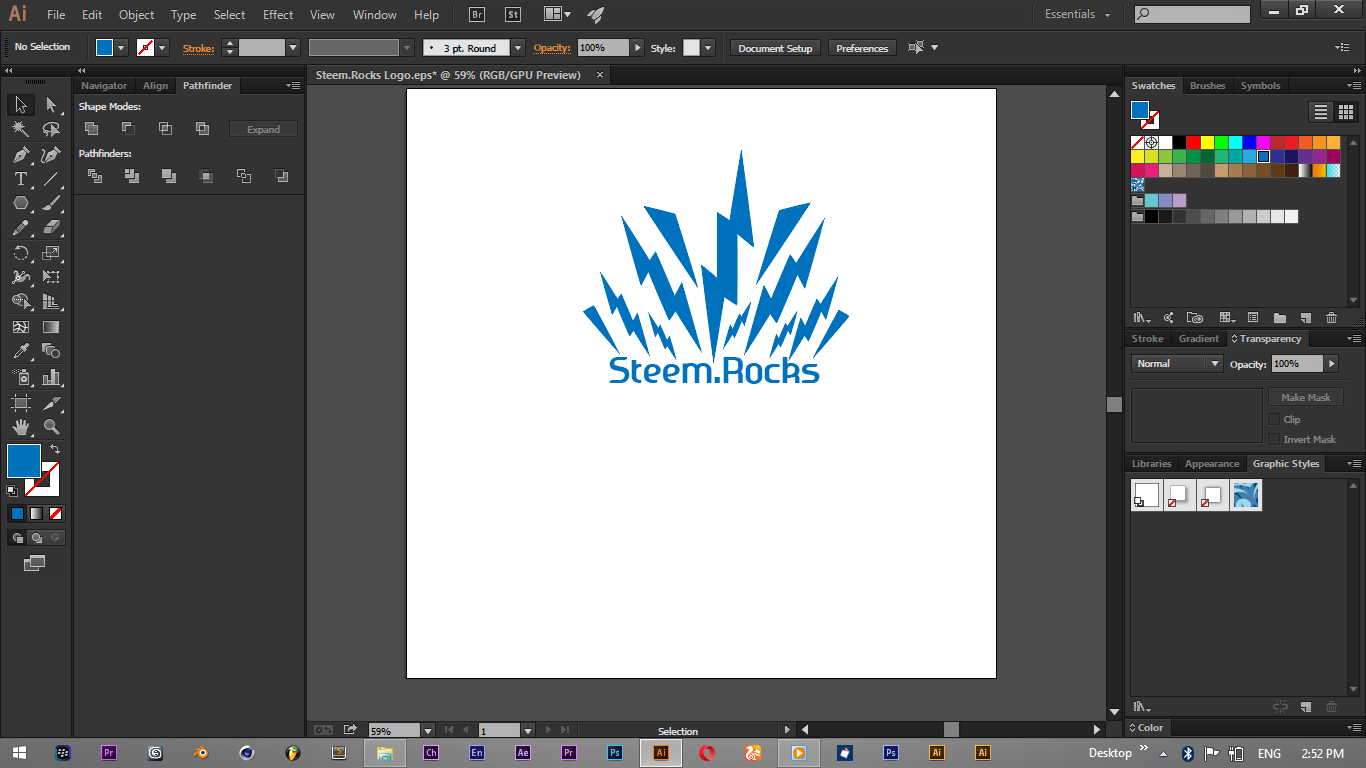Click the Fill color box in toolbar
The width and height of the screenshot is (1366, 768).
point(23,461)
